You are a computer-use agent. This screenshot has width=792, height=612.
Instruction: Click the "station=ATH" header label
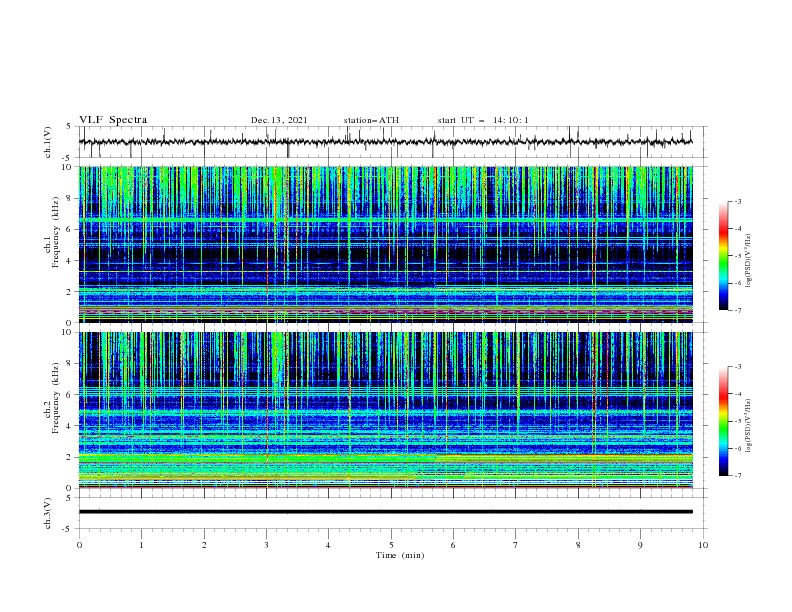pos(371,120)
